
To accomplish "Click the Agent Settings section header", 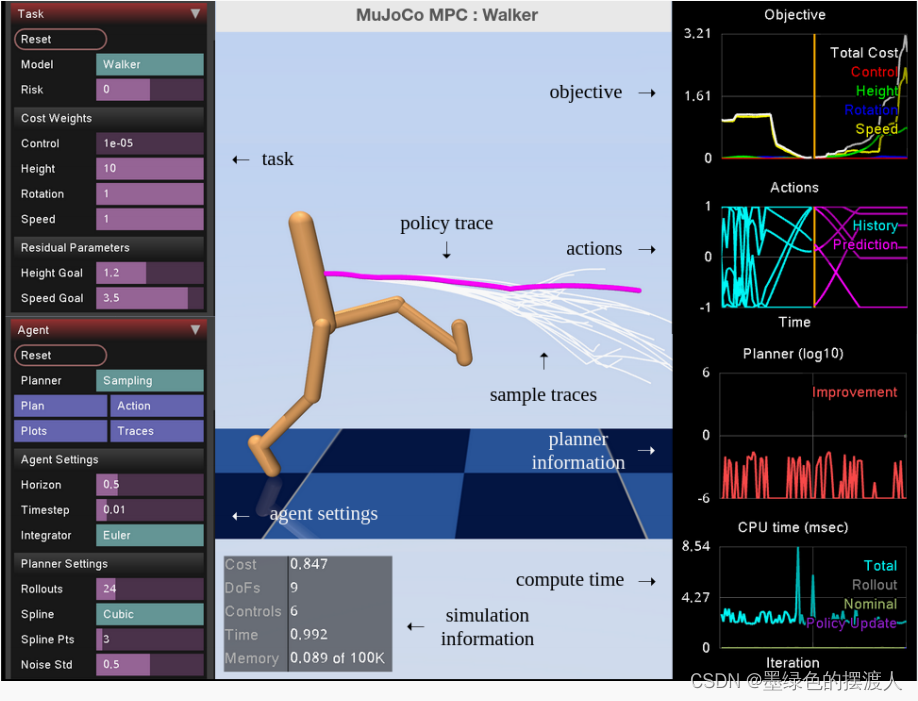I will click(109, 460).
